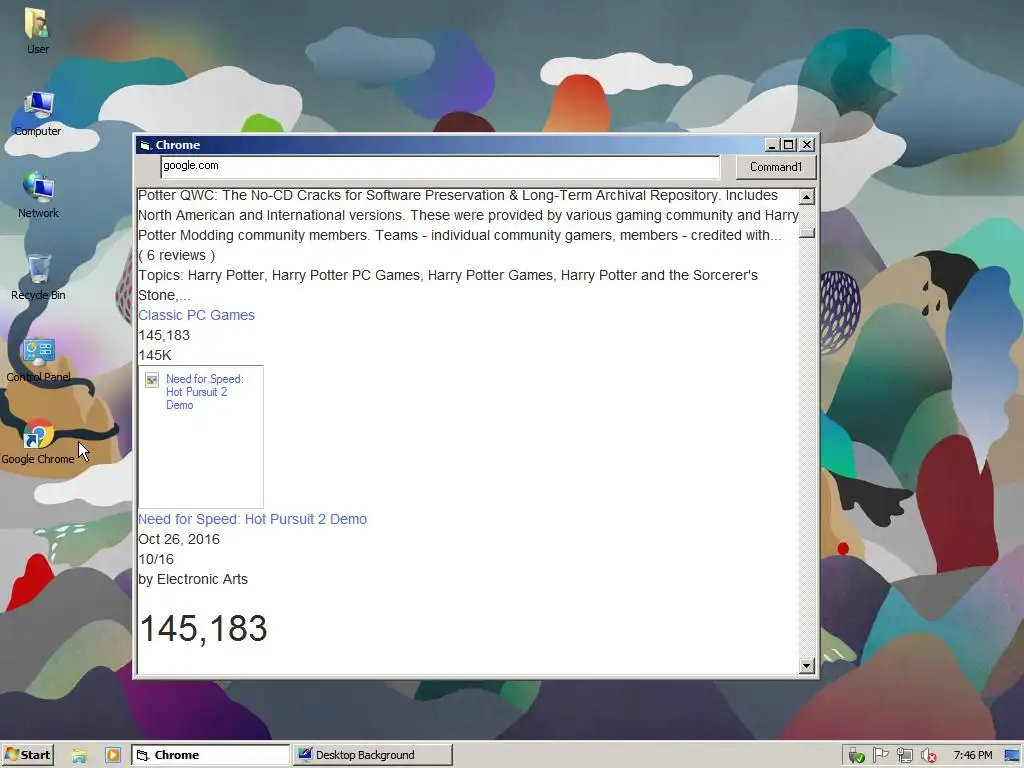This screenshot has height=768, width=1024.
Task: Select the Computer desktop icon
Action: click(x=37, y=113)
